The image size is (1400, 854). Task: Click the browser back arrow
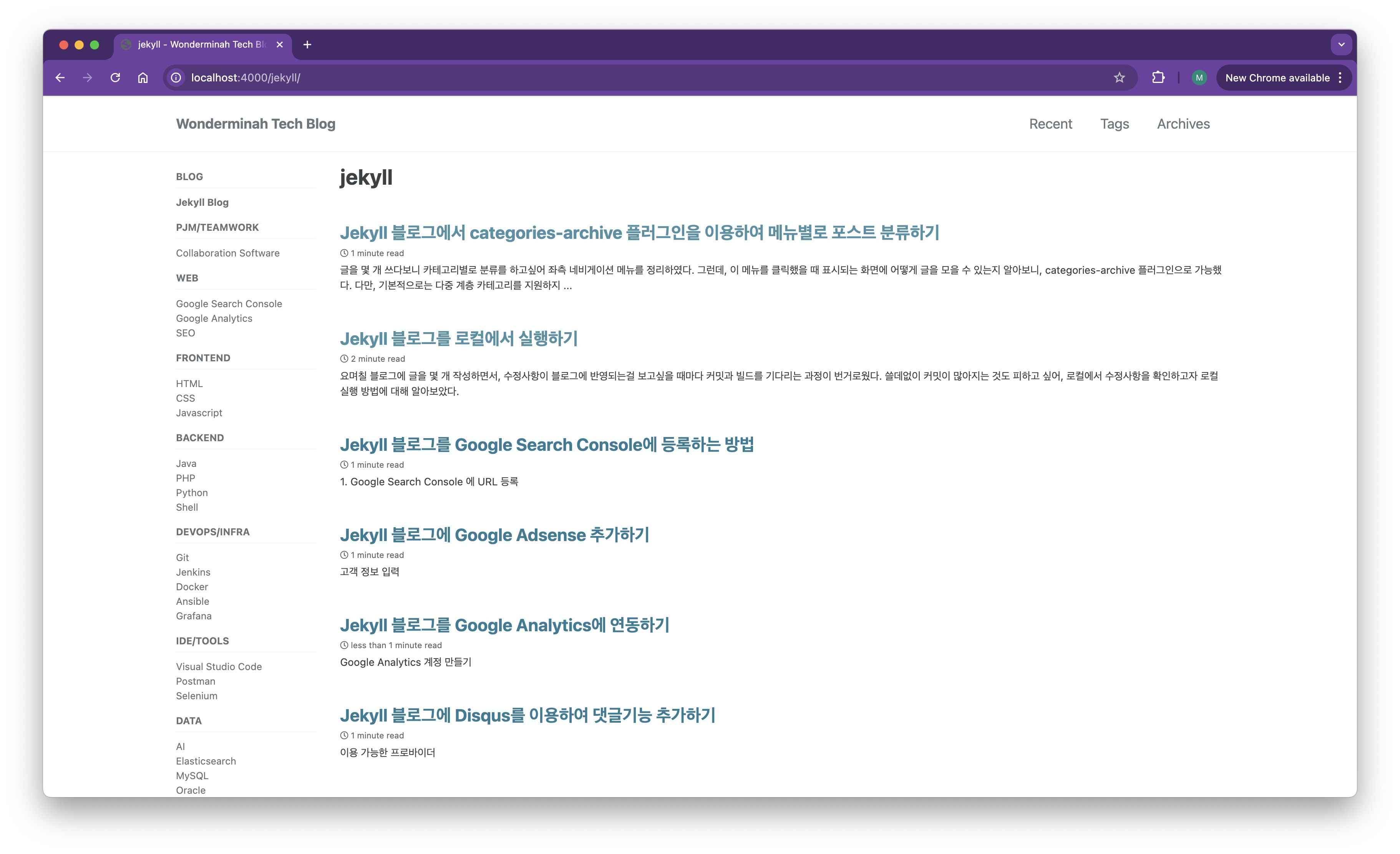tap(60, 78)
